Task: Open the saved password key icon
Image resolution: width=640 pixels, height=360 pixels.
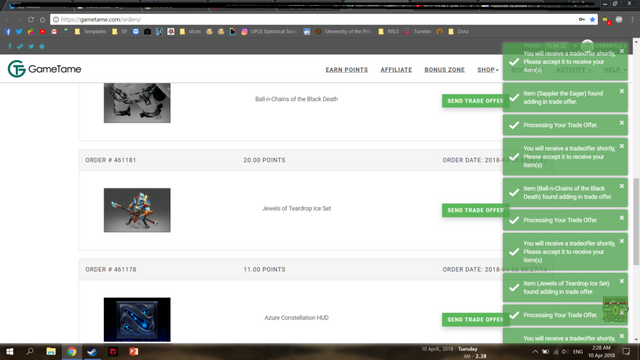Action: click(x=582, y=19)
